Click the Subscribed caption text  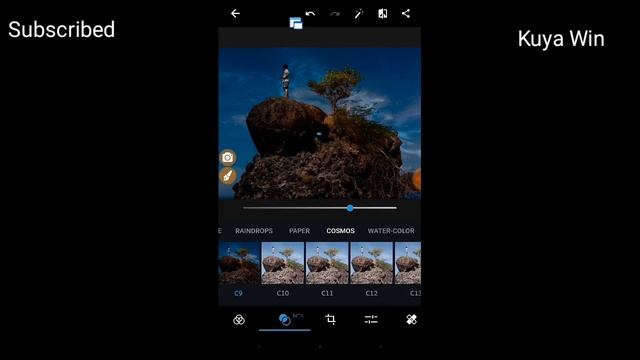pyautogui.click(x=62, y=30)
